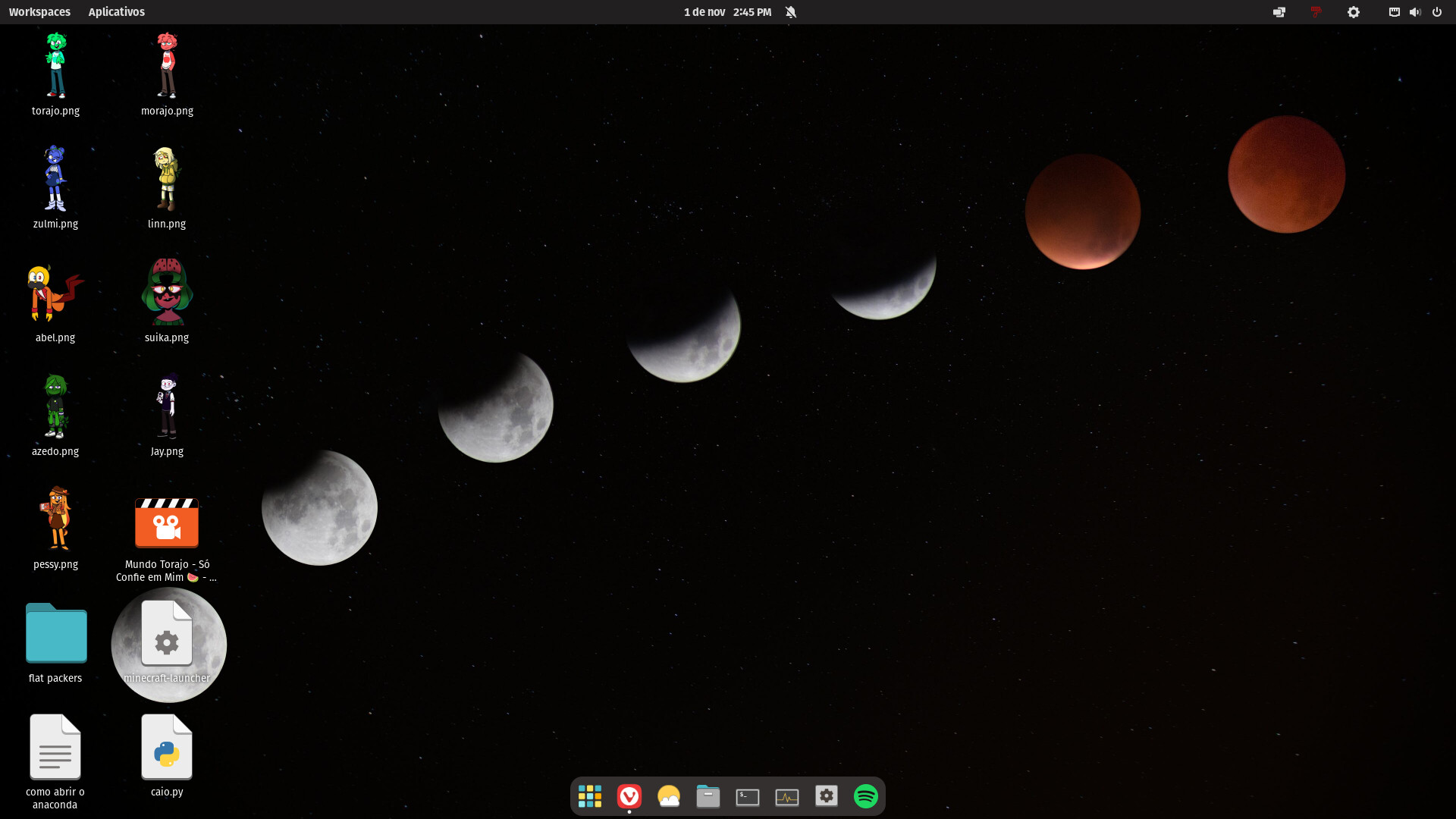Image resolution: width=1456 pixels, height=819 pixels.
Task: Open Vivaldi browser from the dock
Action: pos(629,796)
